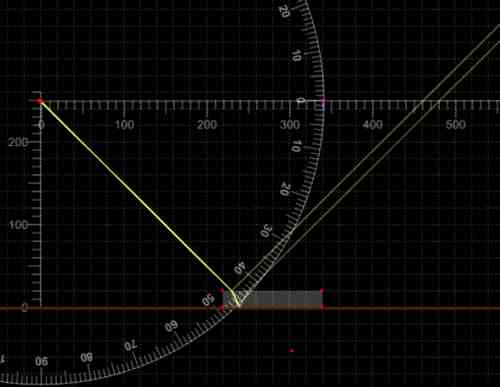Select the red light source point at ruler origin
500x387 pixels.
[x=40, y=101]
